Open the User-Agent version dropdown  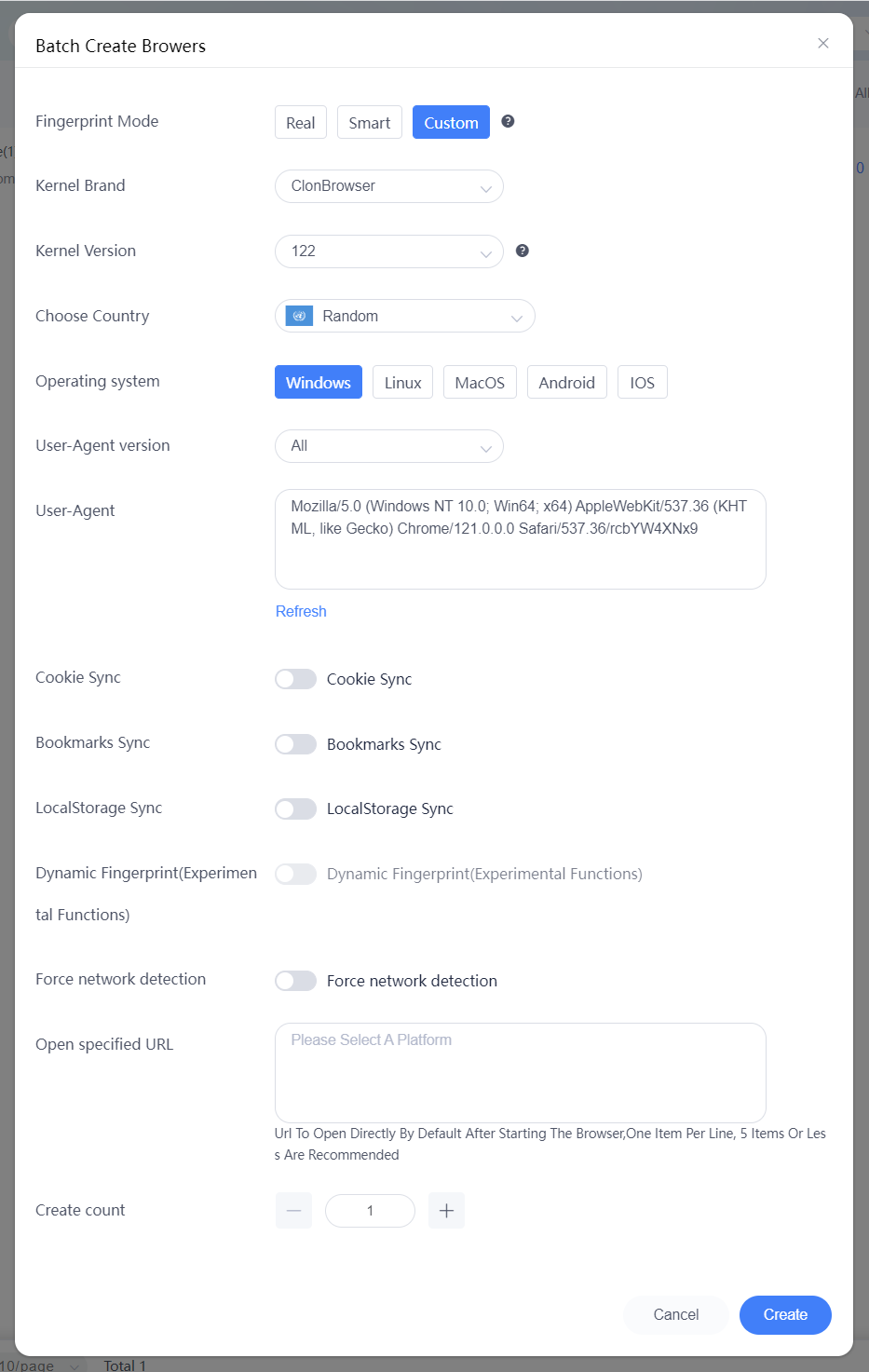click(x=389, y=446)
